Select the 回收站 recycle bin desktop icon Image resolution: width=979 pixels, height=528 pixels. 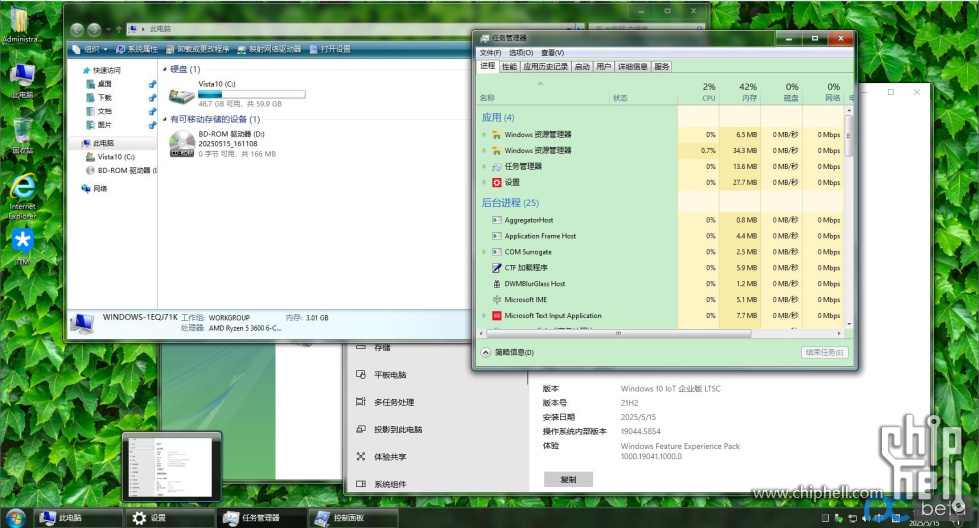tap(22, 136)
